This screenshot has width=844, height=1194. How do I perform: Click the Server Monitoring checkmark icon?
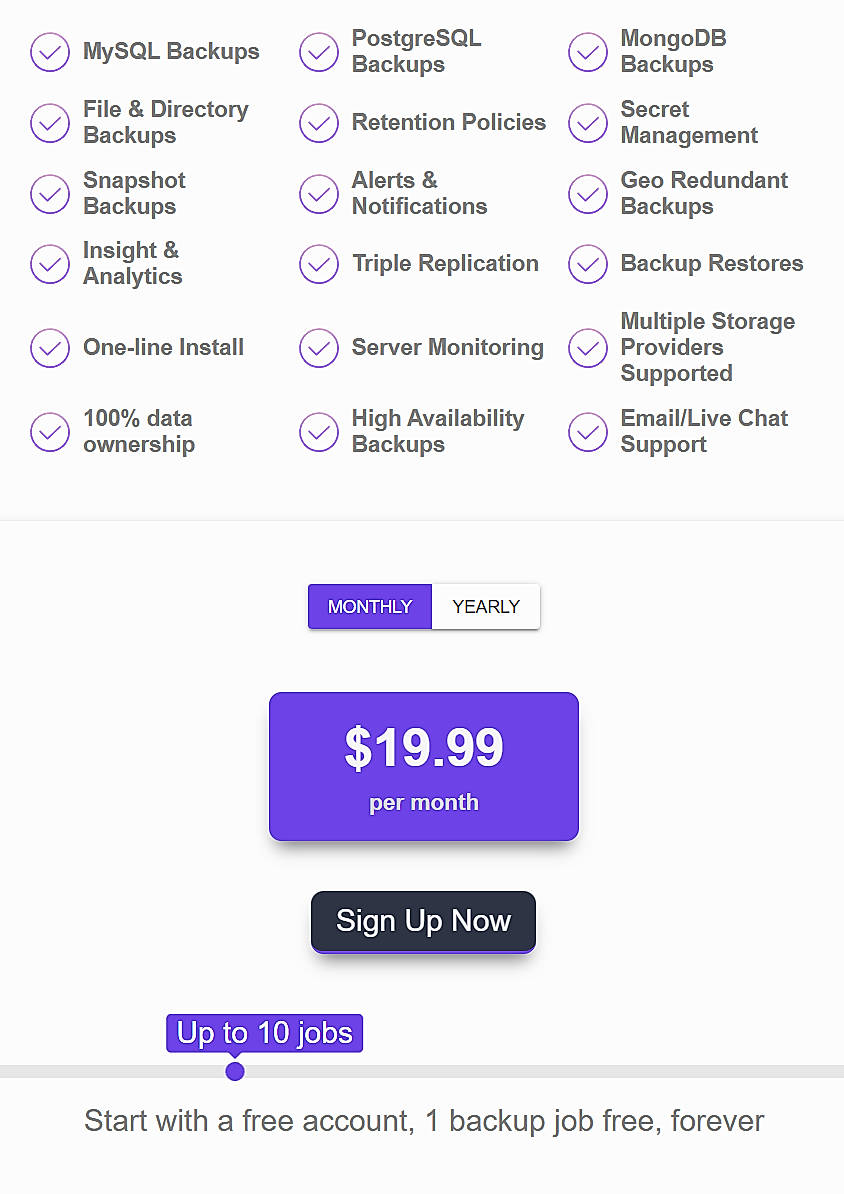click(318, 348)
